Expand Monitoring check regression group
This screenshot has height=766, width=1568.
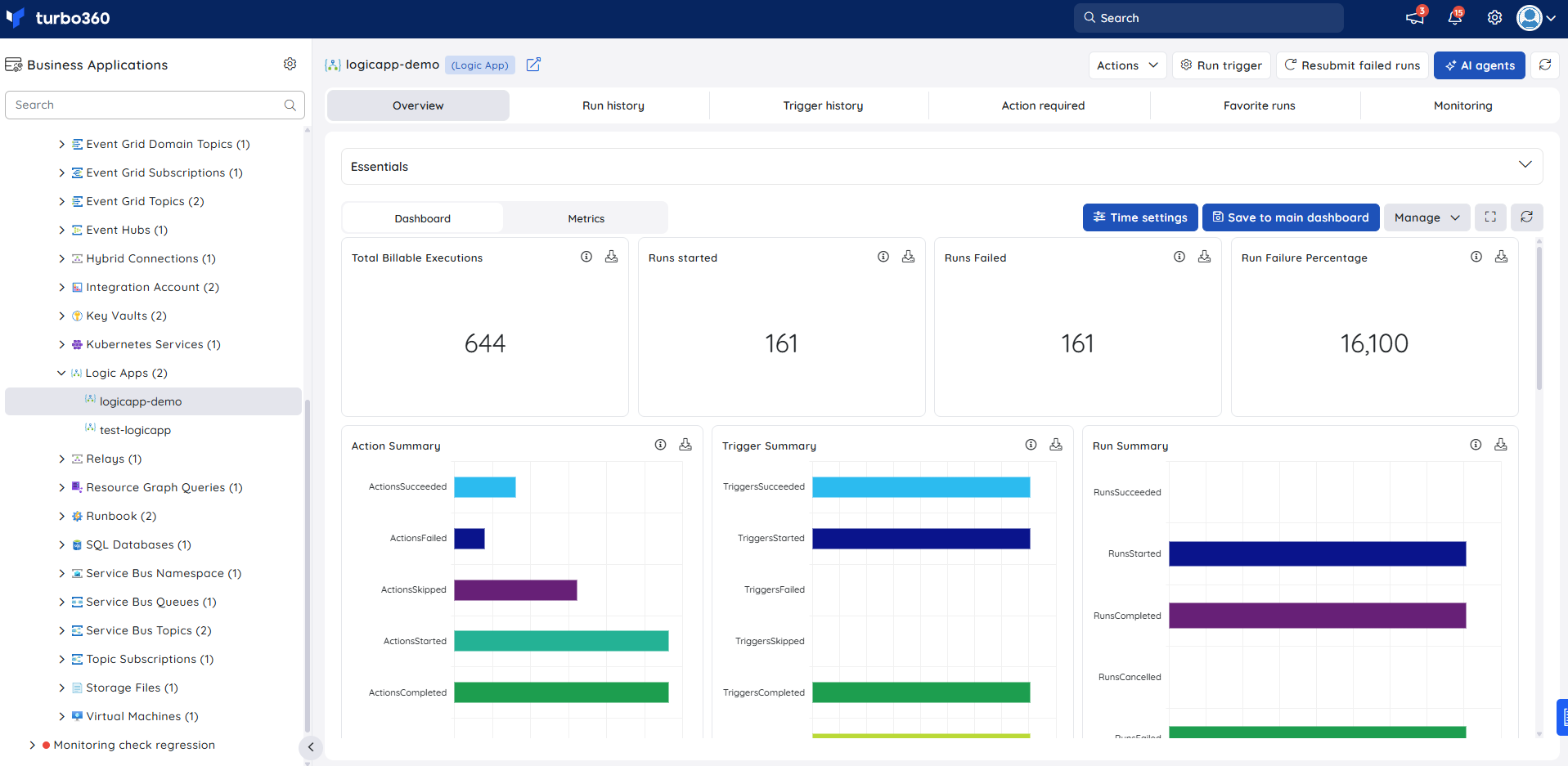click(x=32, y=745)
